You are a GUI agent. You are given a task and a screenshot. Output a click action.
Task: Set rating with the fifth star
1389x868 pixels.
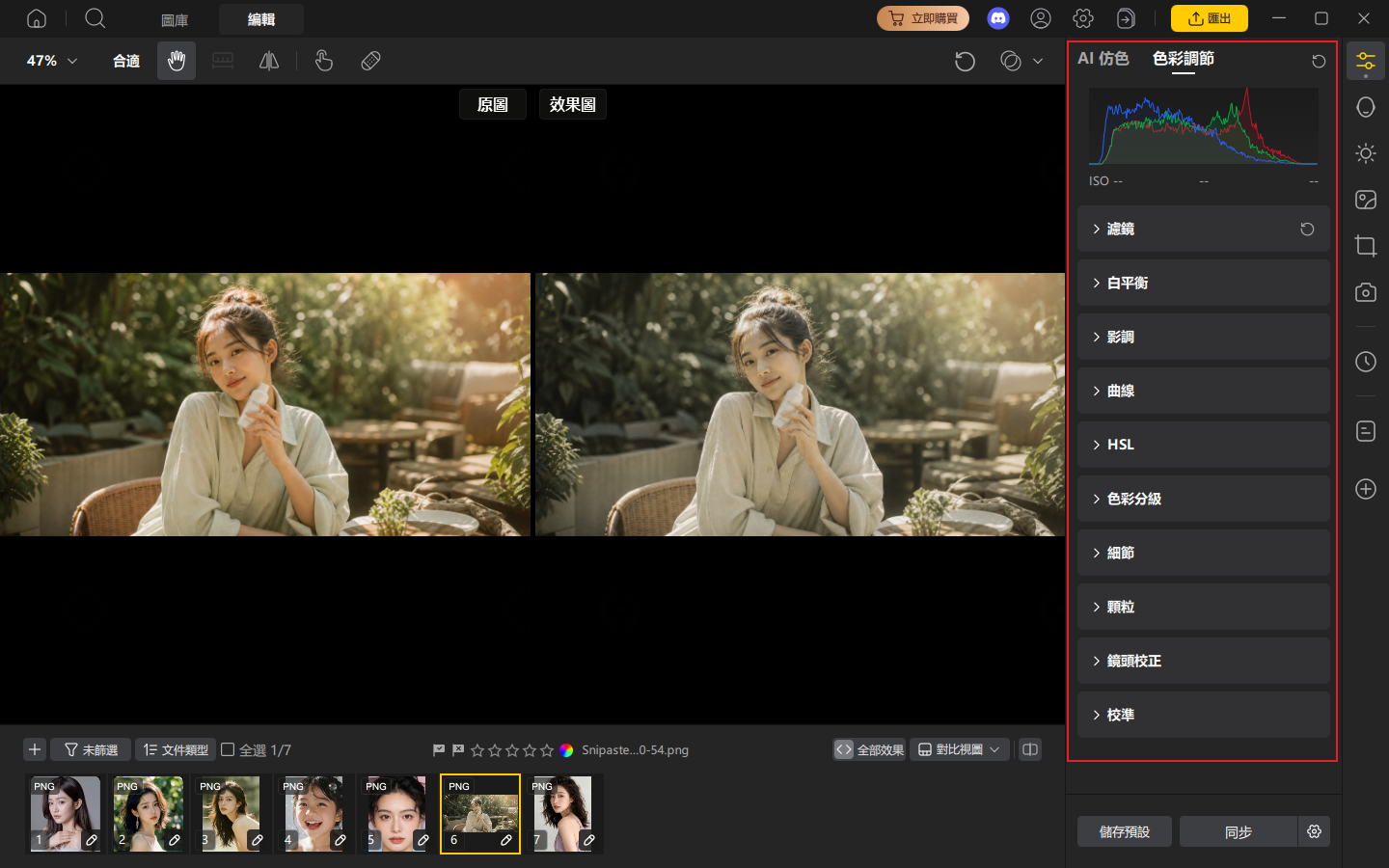(547, 750)
